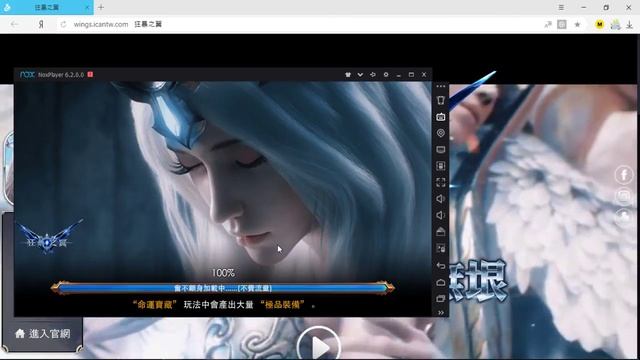This screenshot has width=640, height=360.
Task: Click the lower speaker icon for volume down
Action: (x=440, y=215)
